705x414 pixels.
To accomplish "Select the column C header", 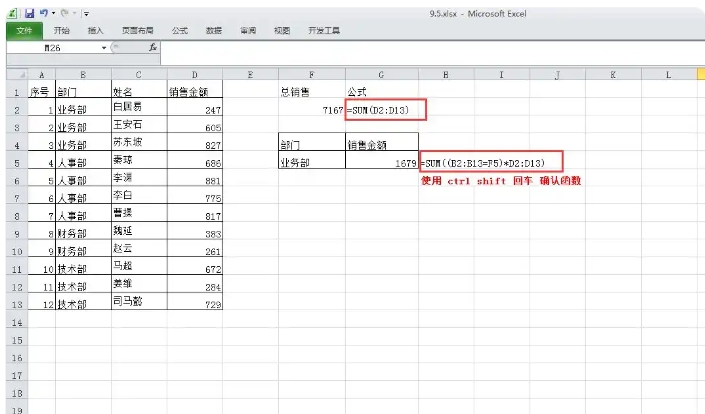I will (139, 75).
